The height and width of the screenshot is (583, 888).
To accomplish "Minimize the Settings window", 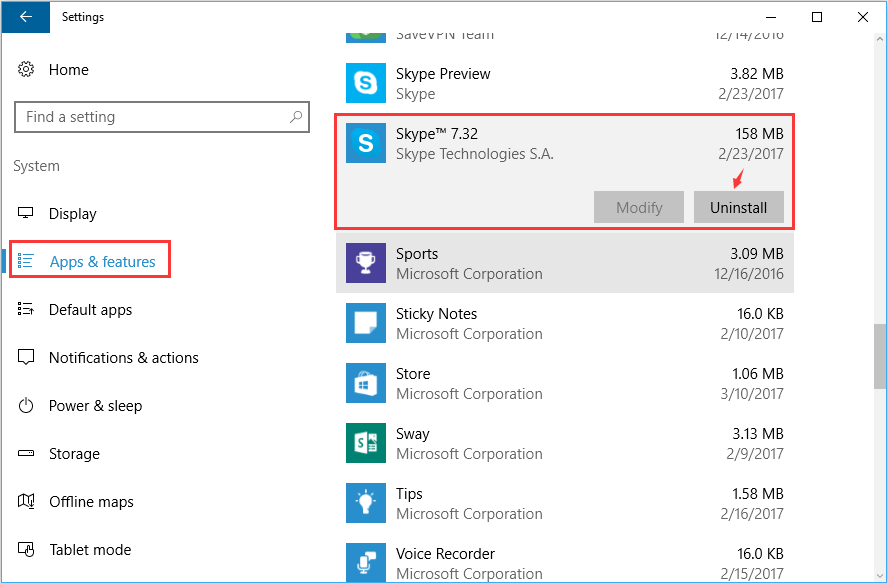I will 771,17.
